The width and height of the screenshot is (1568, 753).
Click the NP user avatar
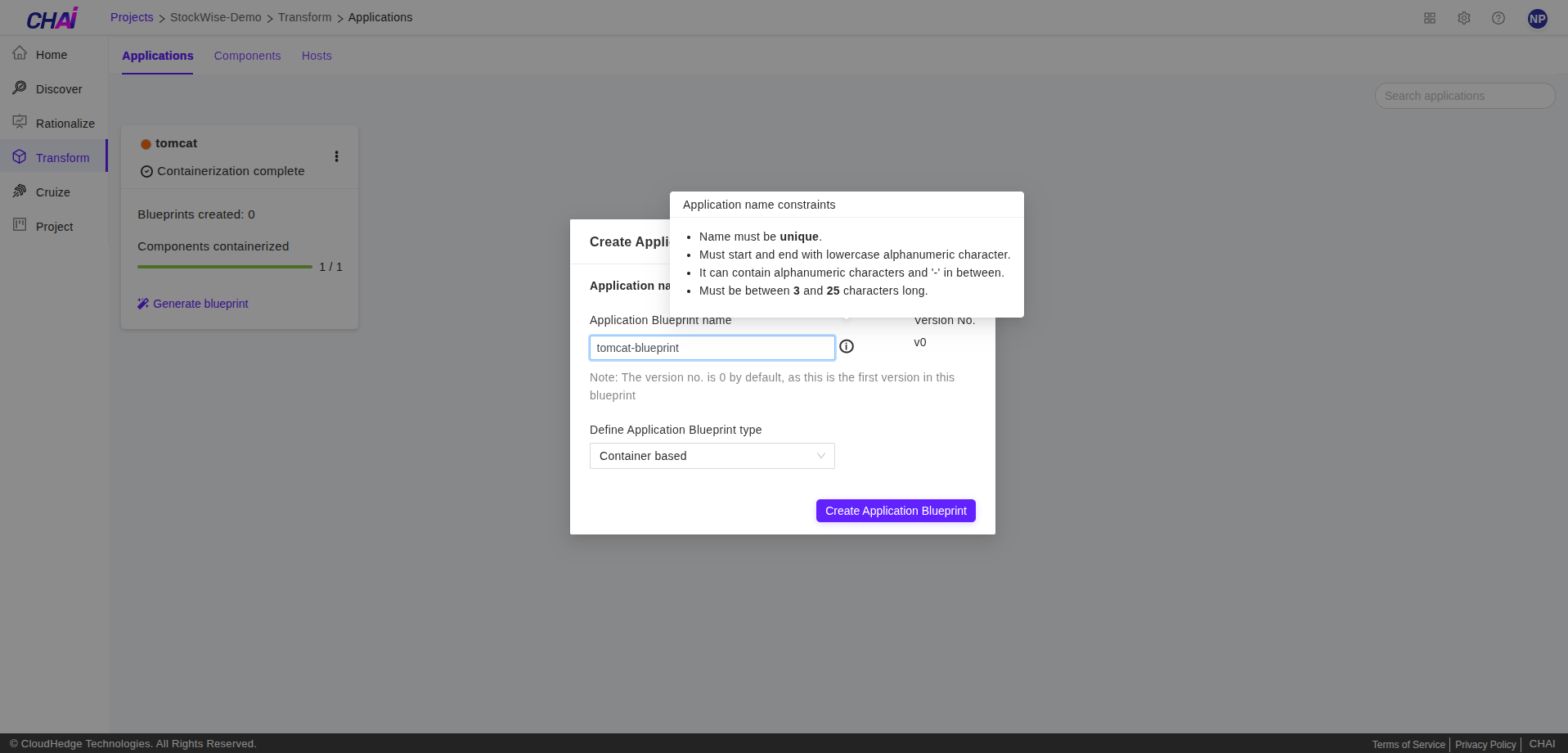pyautogui.click(x=1537, y=18)
